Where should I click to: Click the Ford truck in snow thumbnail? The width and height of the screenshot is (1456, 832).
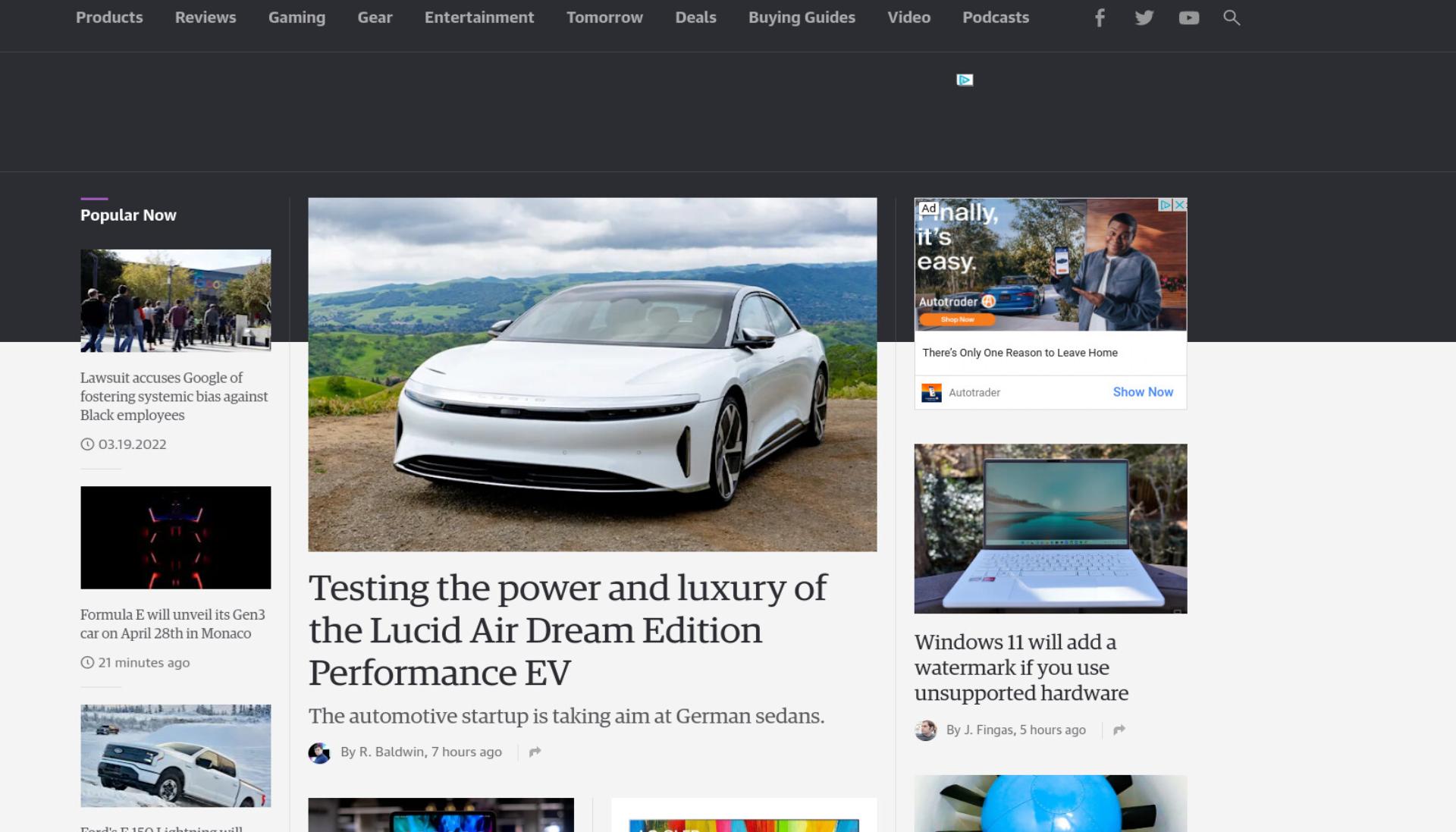pyautogui.click(x=175, y=756)
